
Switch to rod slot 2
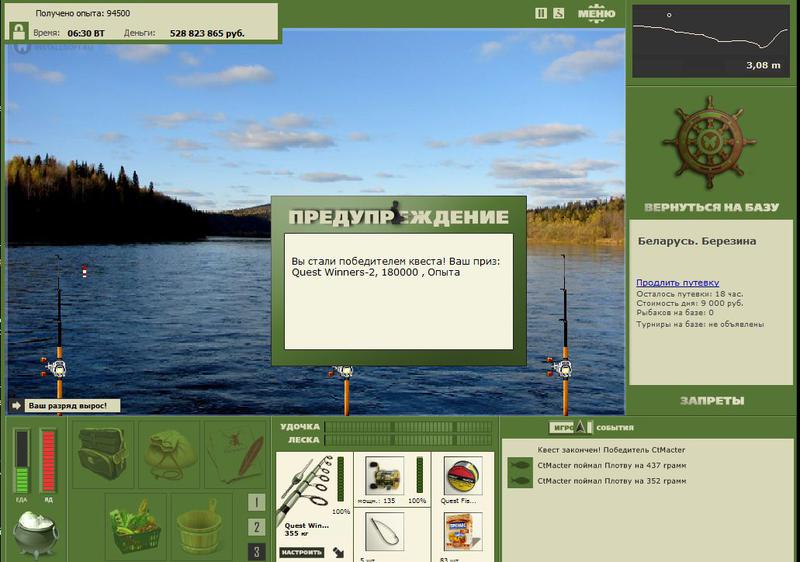click(x=257, y=527)
